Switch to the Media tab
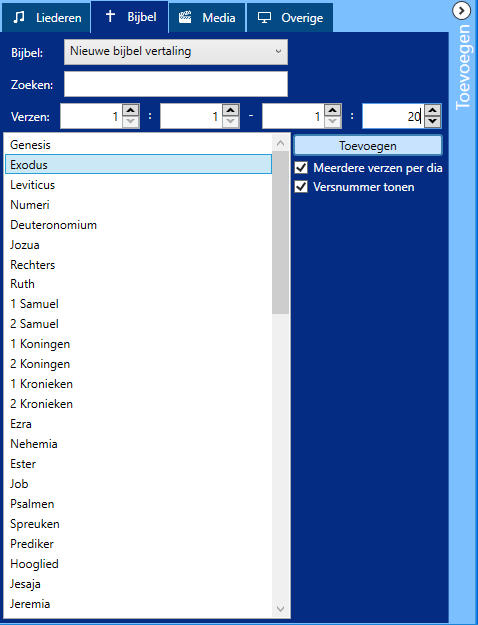 click(x=207, y=18)
